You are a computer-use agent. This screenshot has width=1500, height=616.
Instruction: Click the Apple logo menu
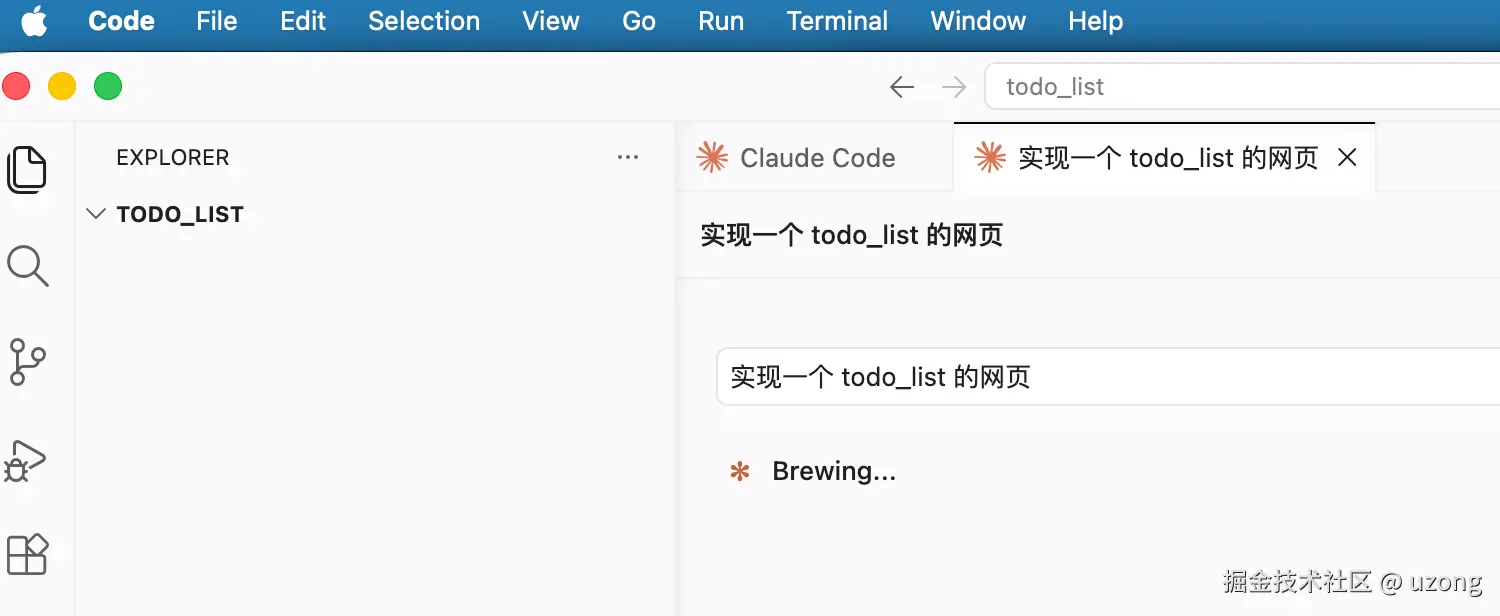[35, 21]
